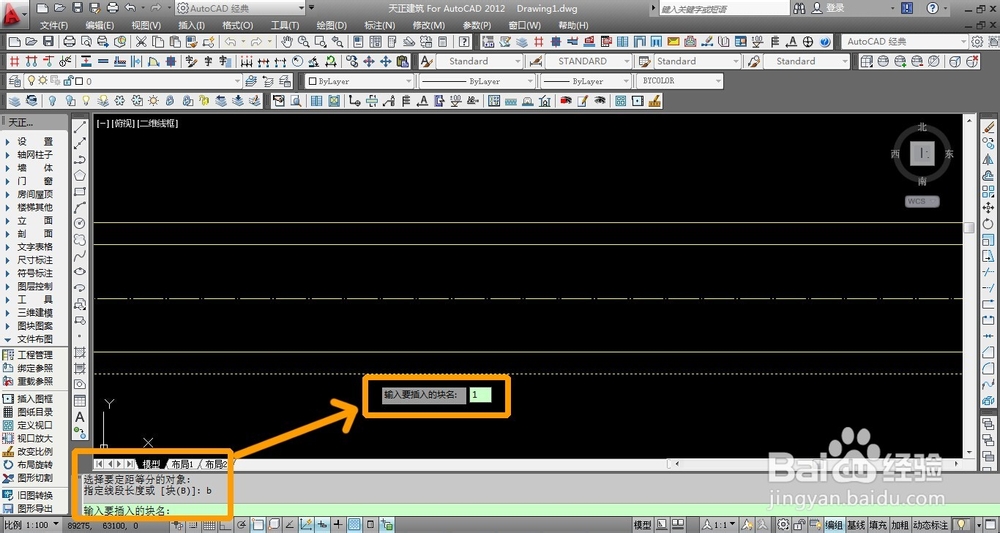The image size is (1000, 533).
Task: Toggle the 动态标注 status bar button
Action: pos(930,525)
